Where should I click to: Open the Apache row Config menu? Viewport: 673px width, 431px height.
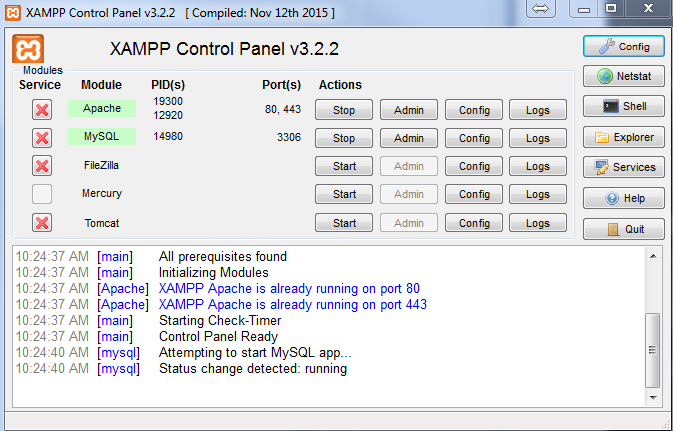pos(474,110)
